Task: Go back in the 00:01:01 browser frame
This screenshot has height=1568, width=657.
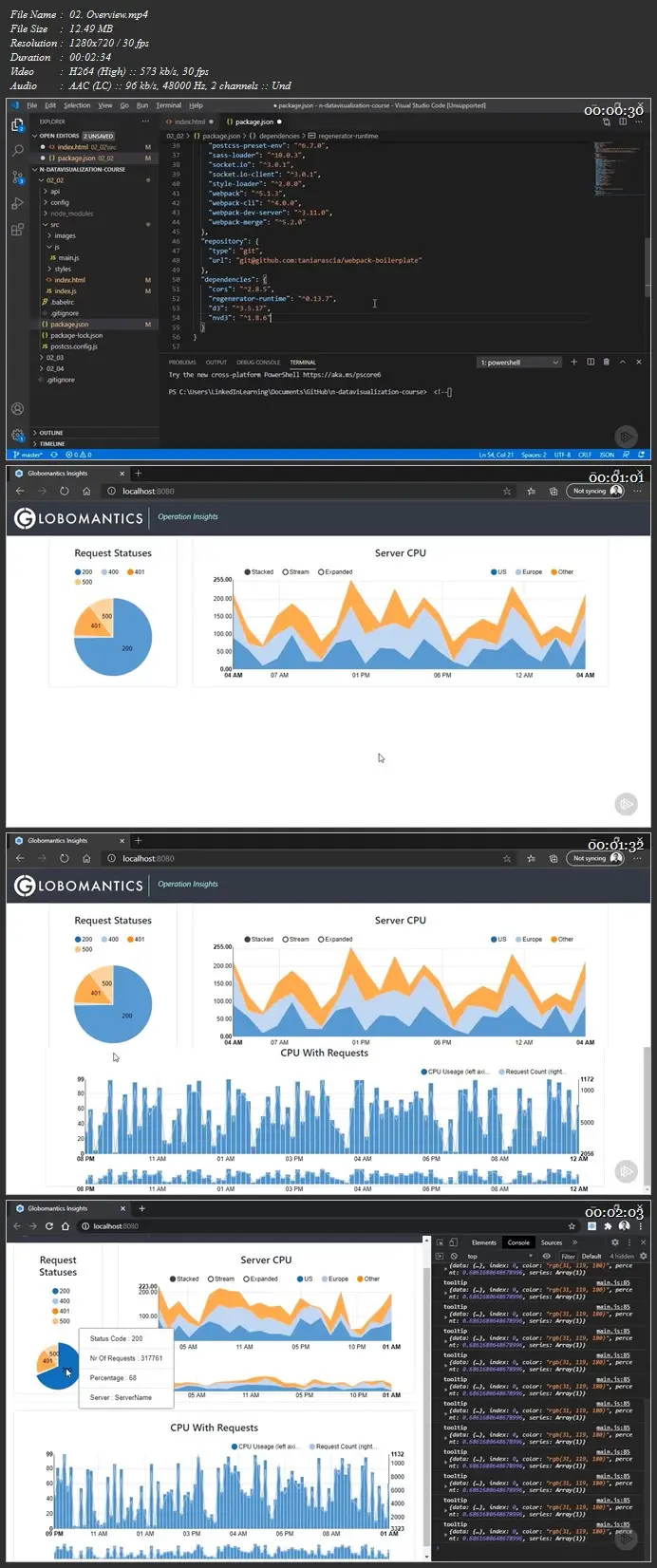Action: click(20, 491)
